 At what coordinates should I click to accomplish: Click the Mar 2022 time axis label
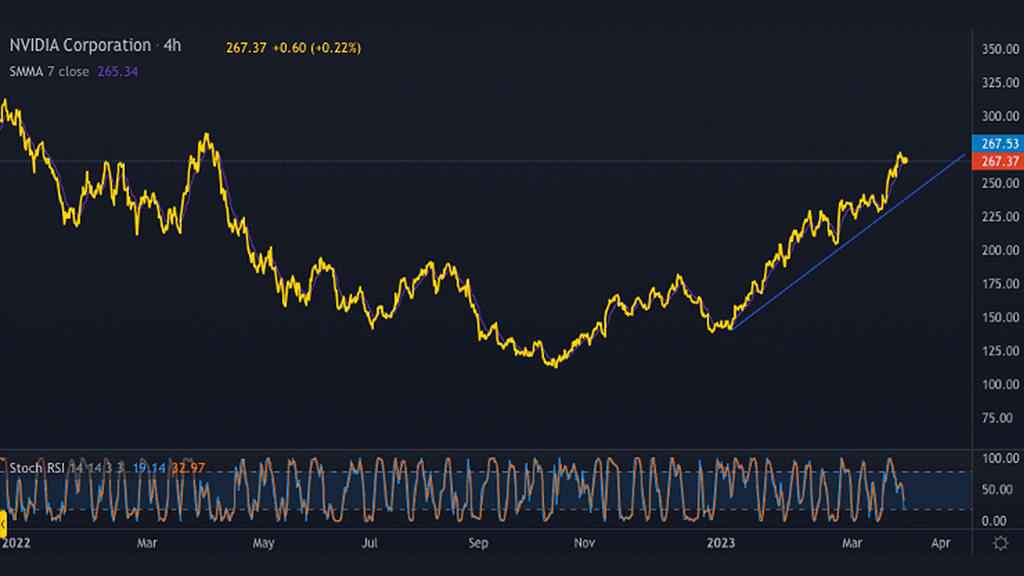[x=147, y=543]
